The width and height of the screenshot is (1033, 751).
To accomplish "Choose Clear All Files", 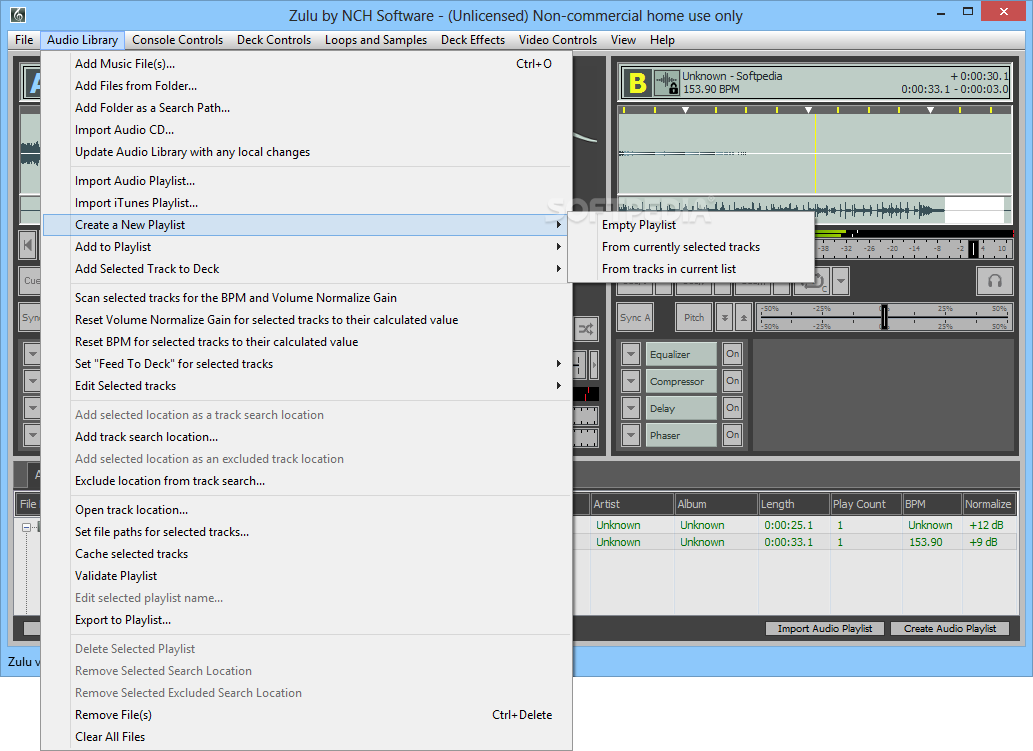I will pos(306,737).
